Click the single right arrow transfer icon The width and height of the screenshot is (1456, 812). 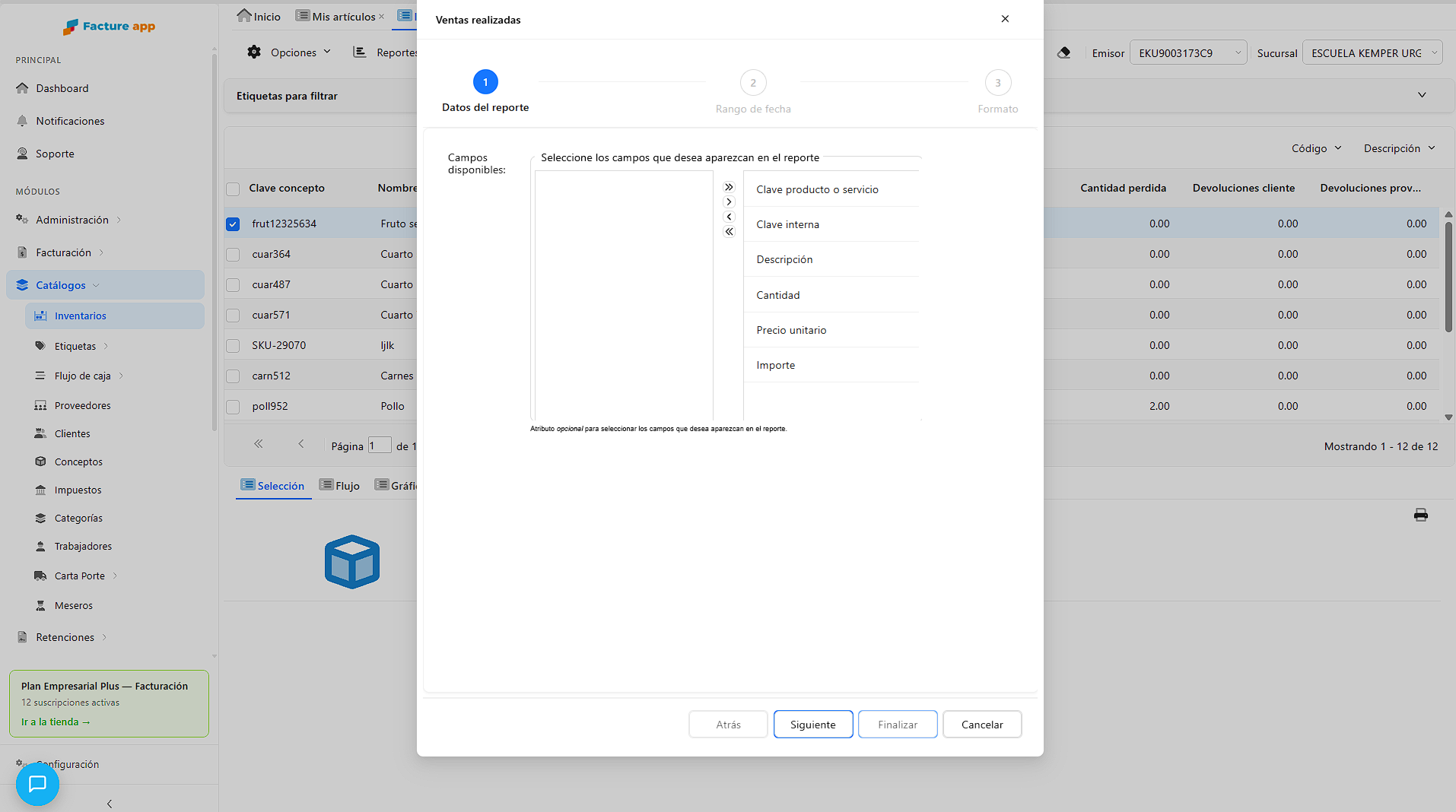click(x=729, y=202)
